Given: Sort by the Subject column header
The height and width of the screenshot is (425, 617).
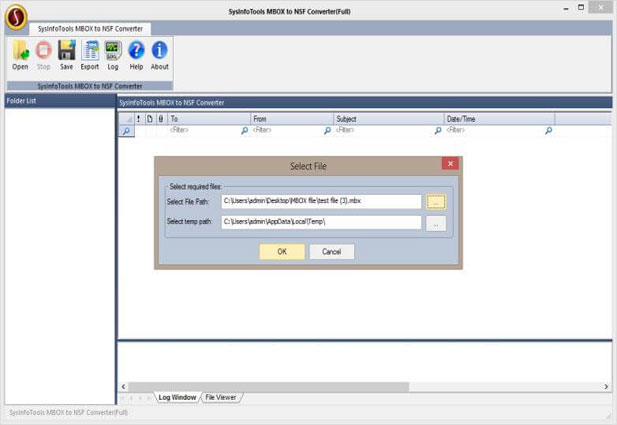Looking at the screenshot, I should coord(388,119).
